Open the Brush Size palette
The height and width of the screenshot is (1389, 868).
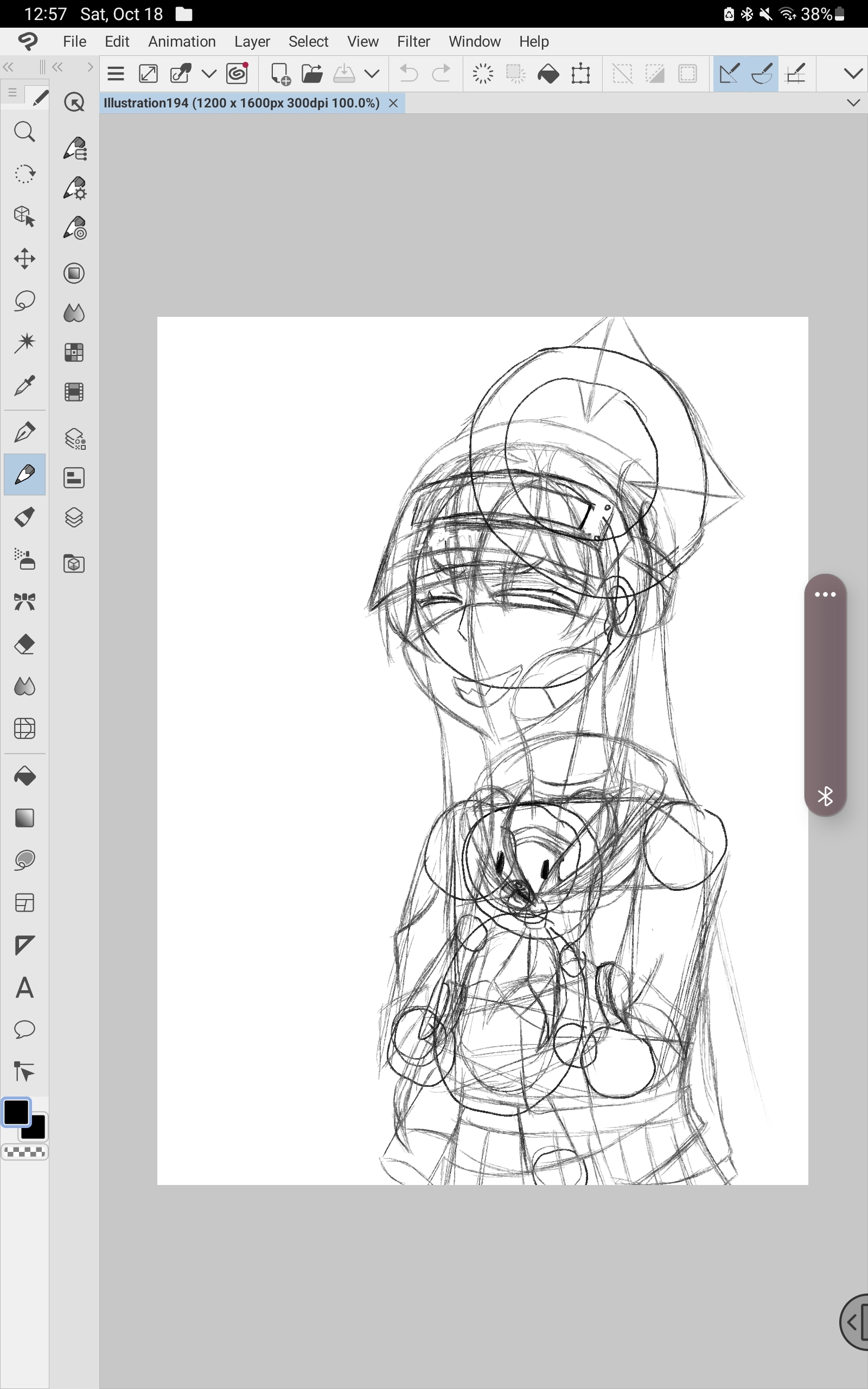pos(74,228)
